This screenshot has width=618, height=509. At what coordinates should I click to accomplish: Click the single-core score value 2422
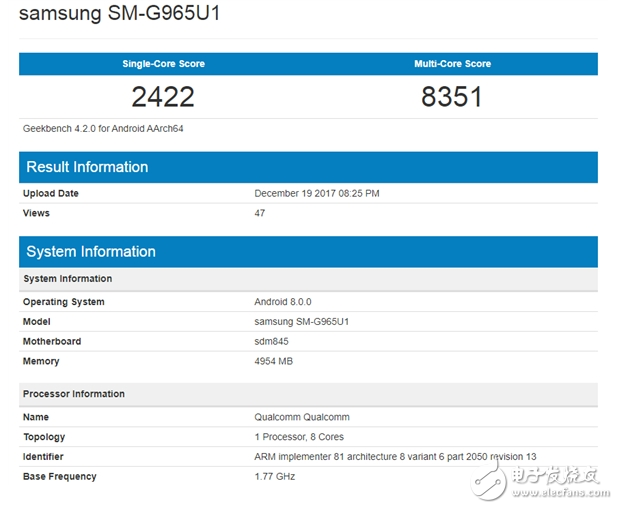click(163, 97)
